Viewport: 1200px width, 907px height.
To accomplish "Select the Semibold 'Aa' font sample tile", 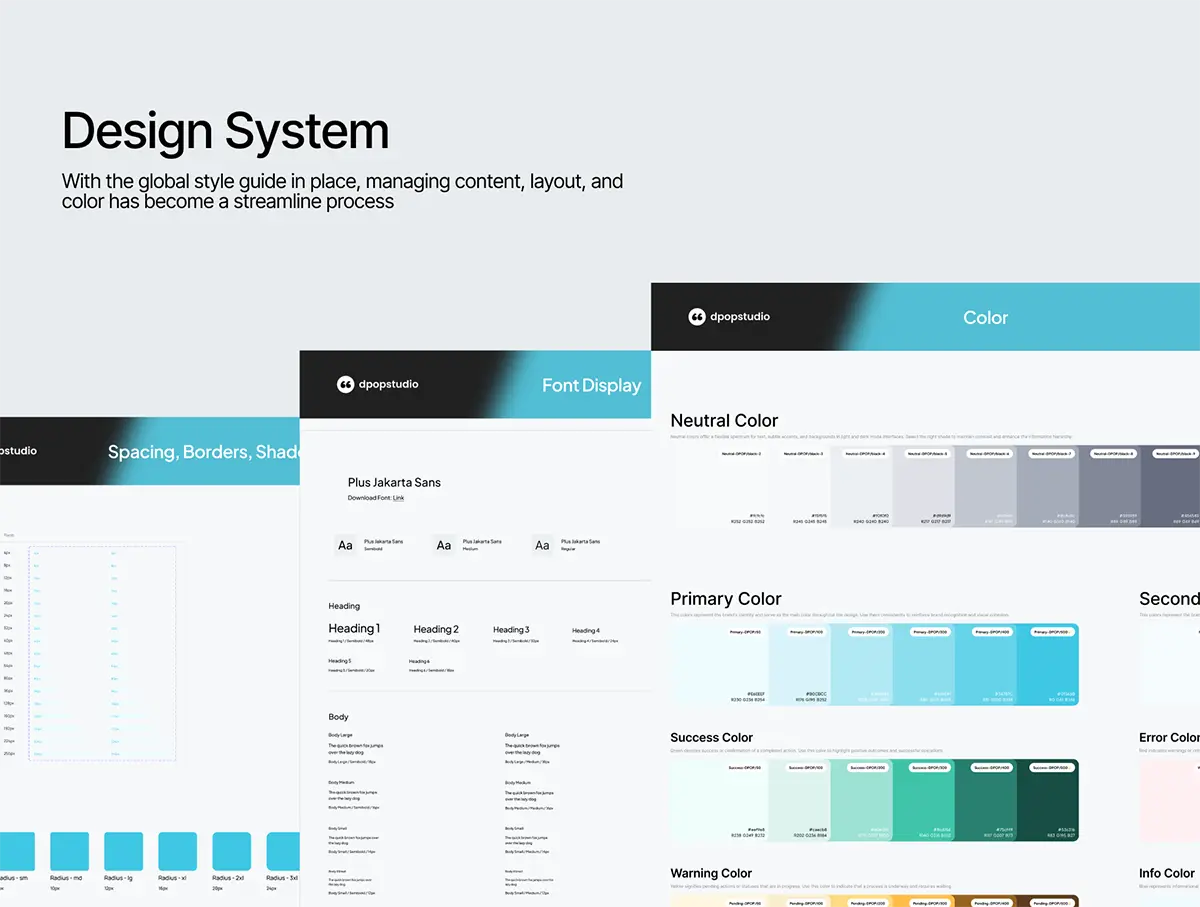I will (x=345, y=545).
